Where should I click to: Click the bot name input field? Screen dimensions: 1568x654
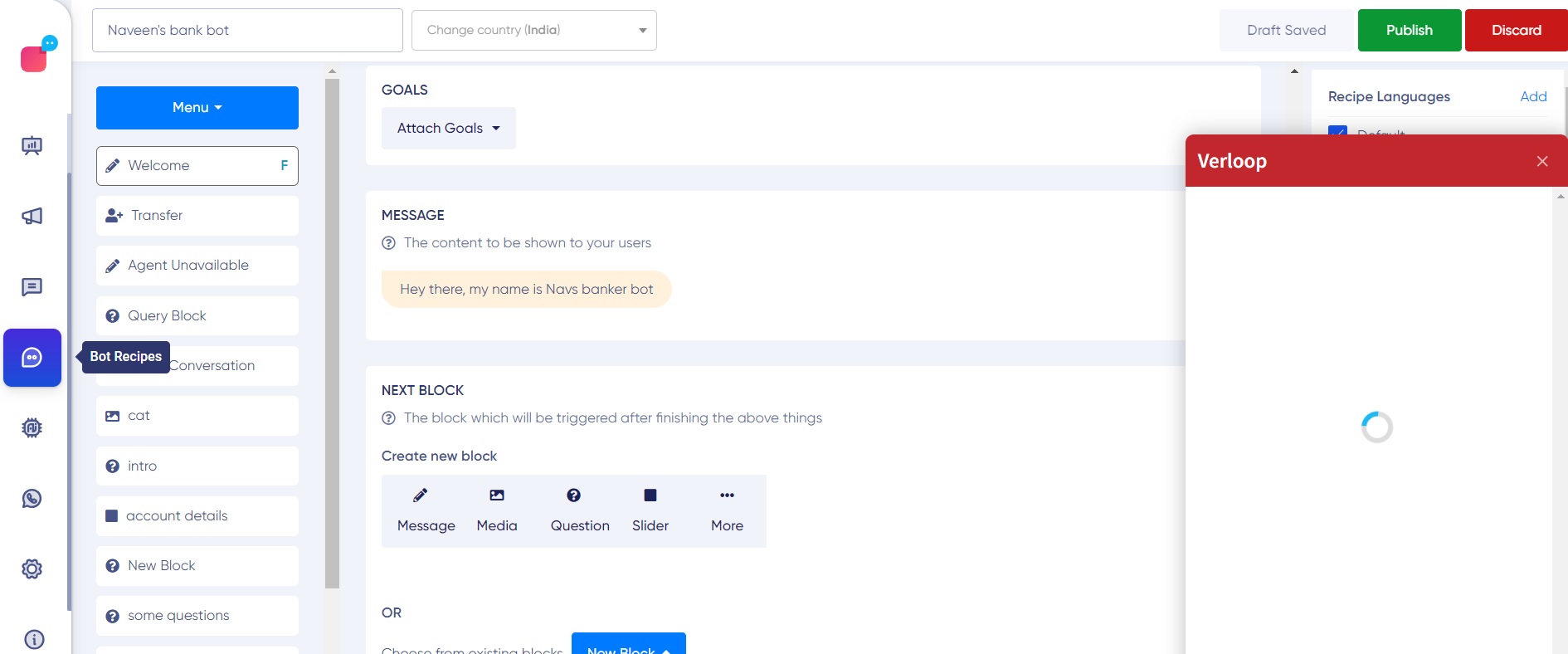[x=247, y=31]
